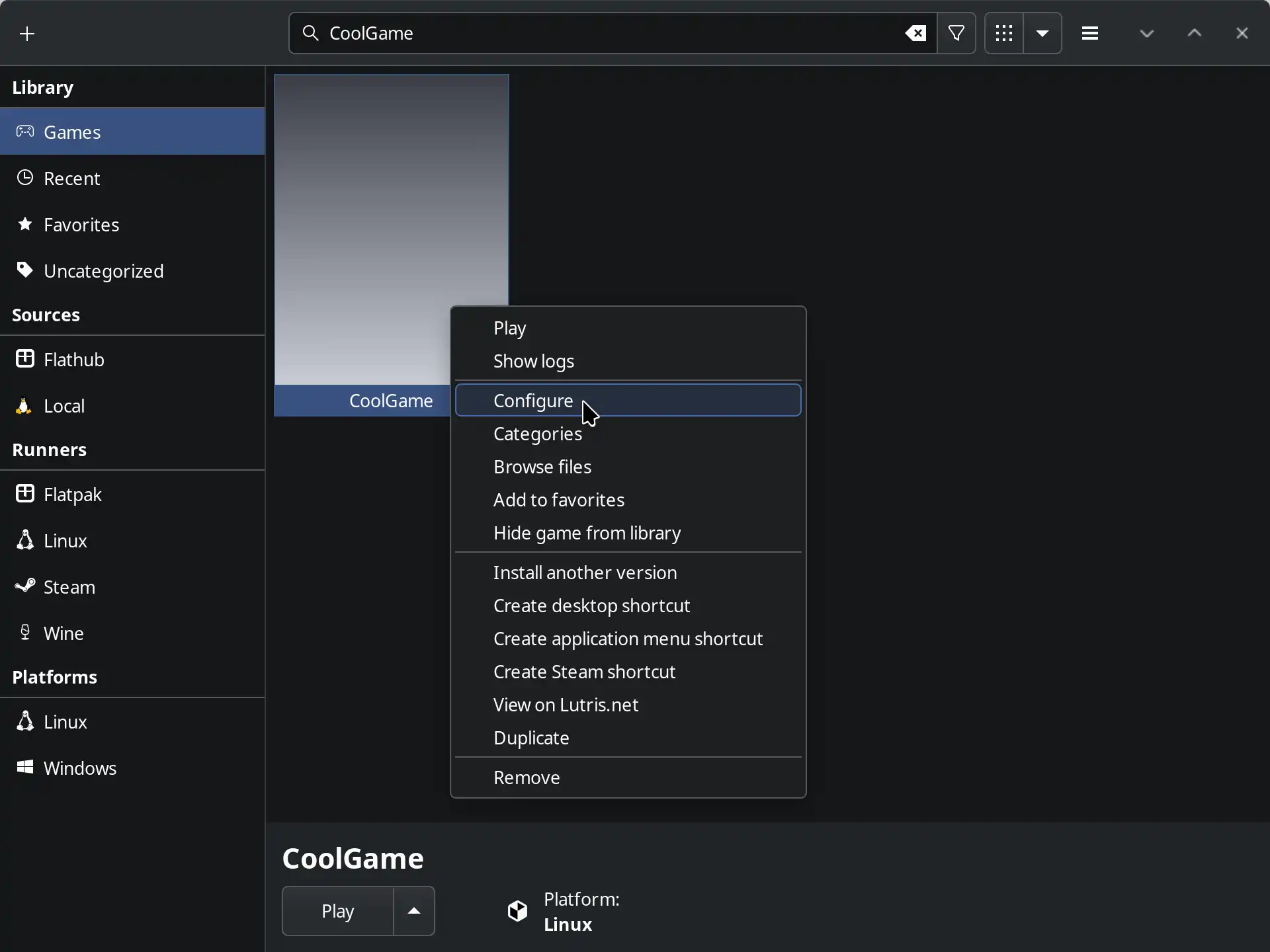Click the add game plus icon
This screenshot has width=1270, height=952.
click(27, 34)
